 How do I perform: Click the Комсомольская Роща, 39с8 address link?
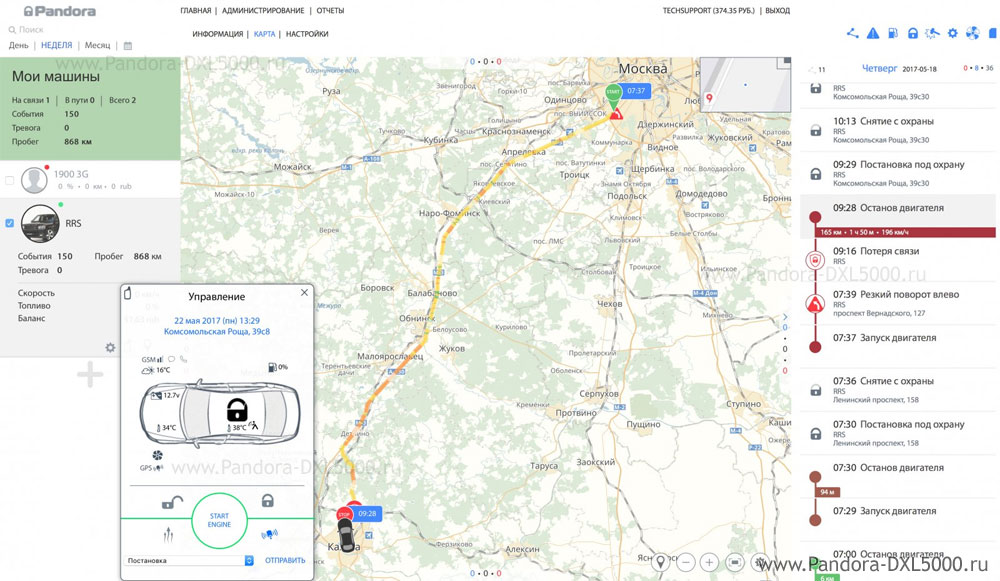point(217,332)
